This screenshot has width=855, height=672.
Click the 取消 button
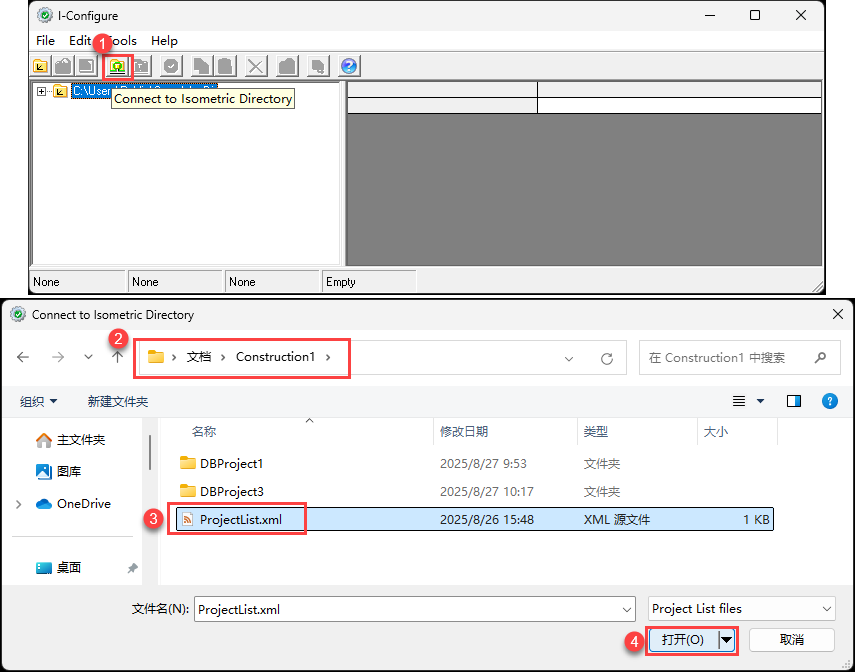pos(792,640)
